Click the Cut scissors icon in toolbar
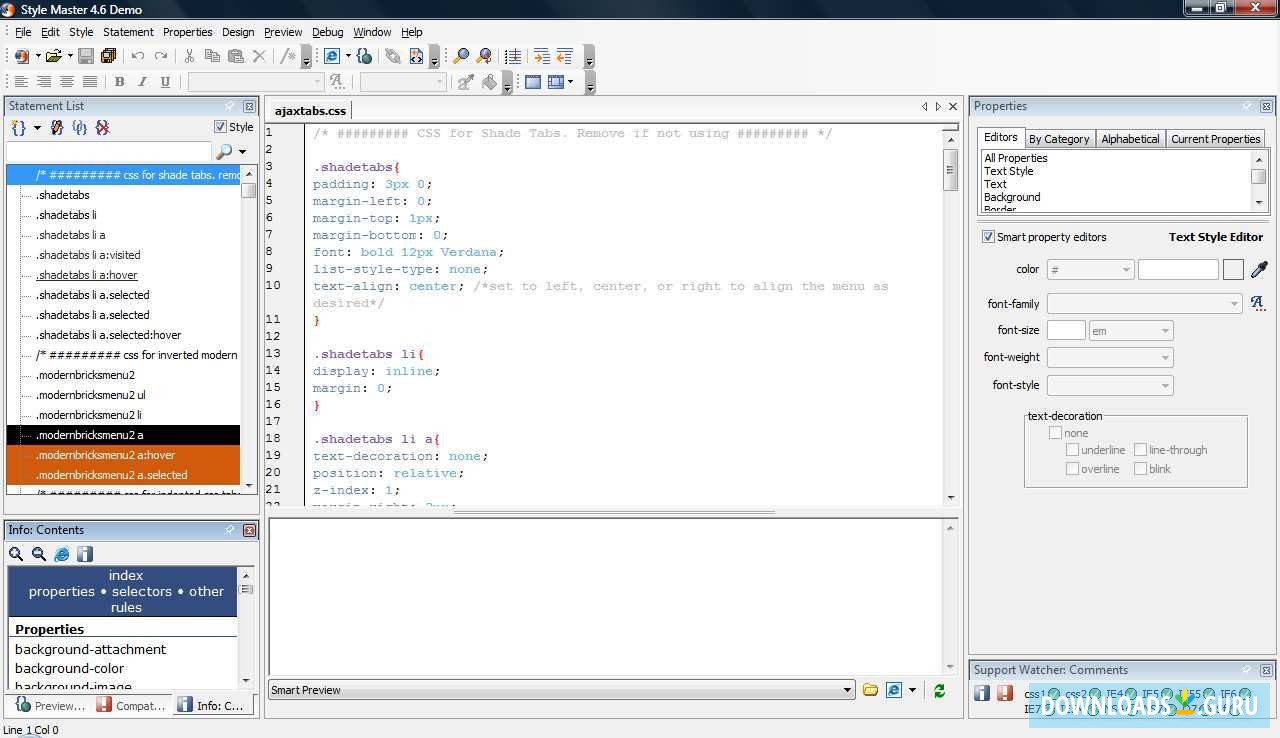Screen dimensions: 1280x738 click(x=189, y=57)
